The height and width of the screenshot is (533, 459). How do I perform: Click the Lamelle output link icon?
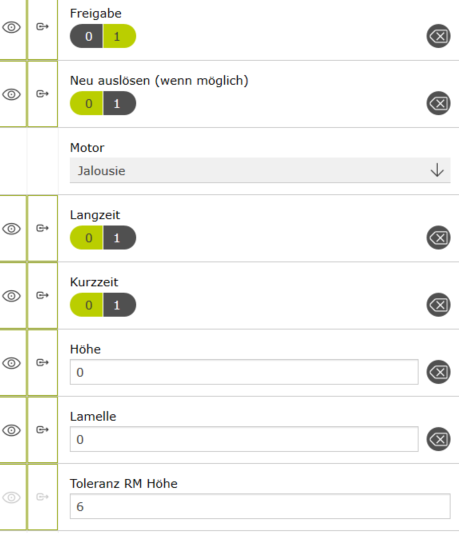[42, 430]
